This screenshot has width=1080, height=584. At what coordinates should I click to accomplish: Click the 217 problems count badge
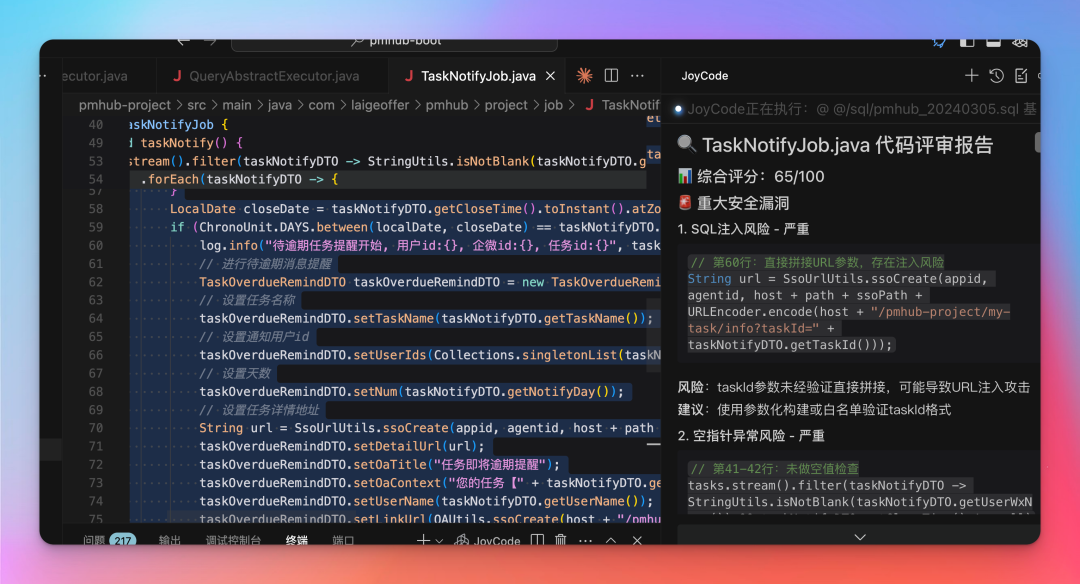click(123, 541)
